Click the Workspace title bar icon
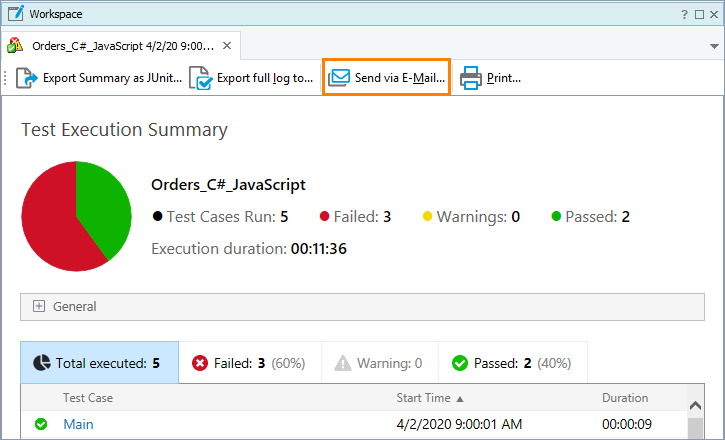This screenshot has width=725, height=440. pyautogui.click(x=15, y=14)
